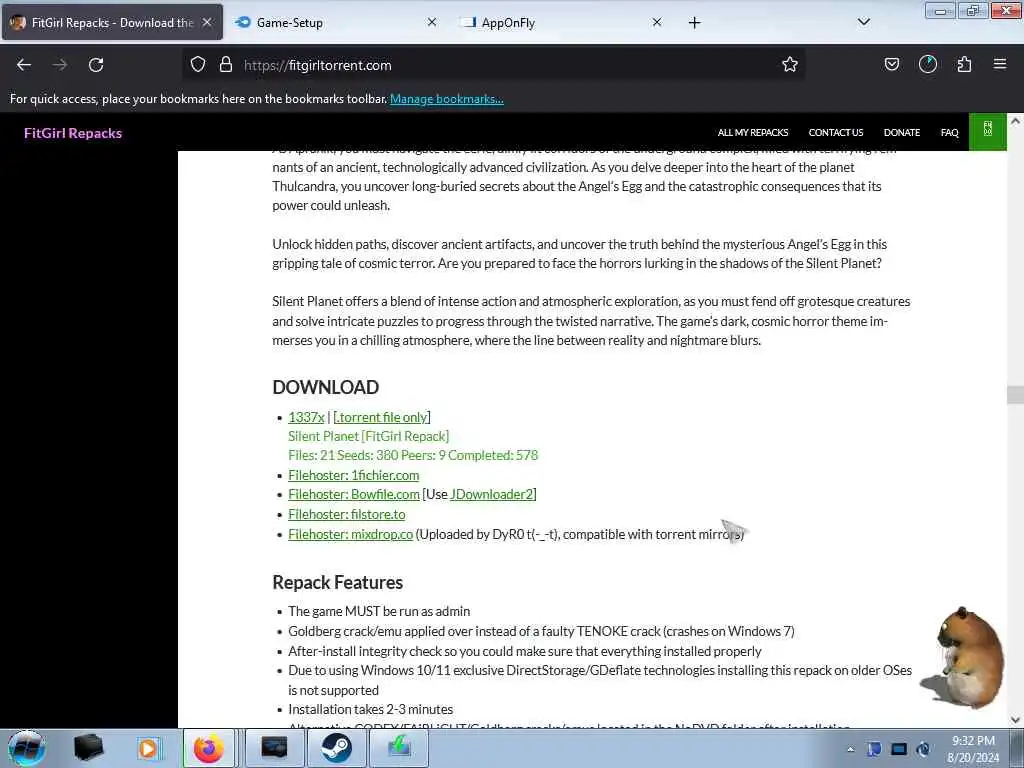The height and width of the screenshot is (768, 1024).
Task: Expand the list all tabs chevron
Action: (863, 22)
